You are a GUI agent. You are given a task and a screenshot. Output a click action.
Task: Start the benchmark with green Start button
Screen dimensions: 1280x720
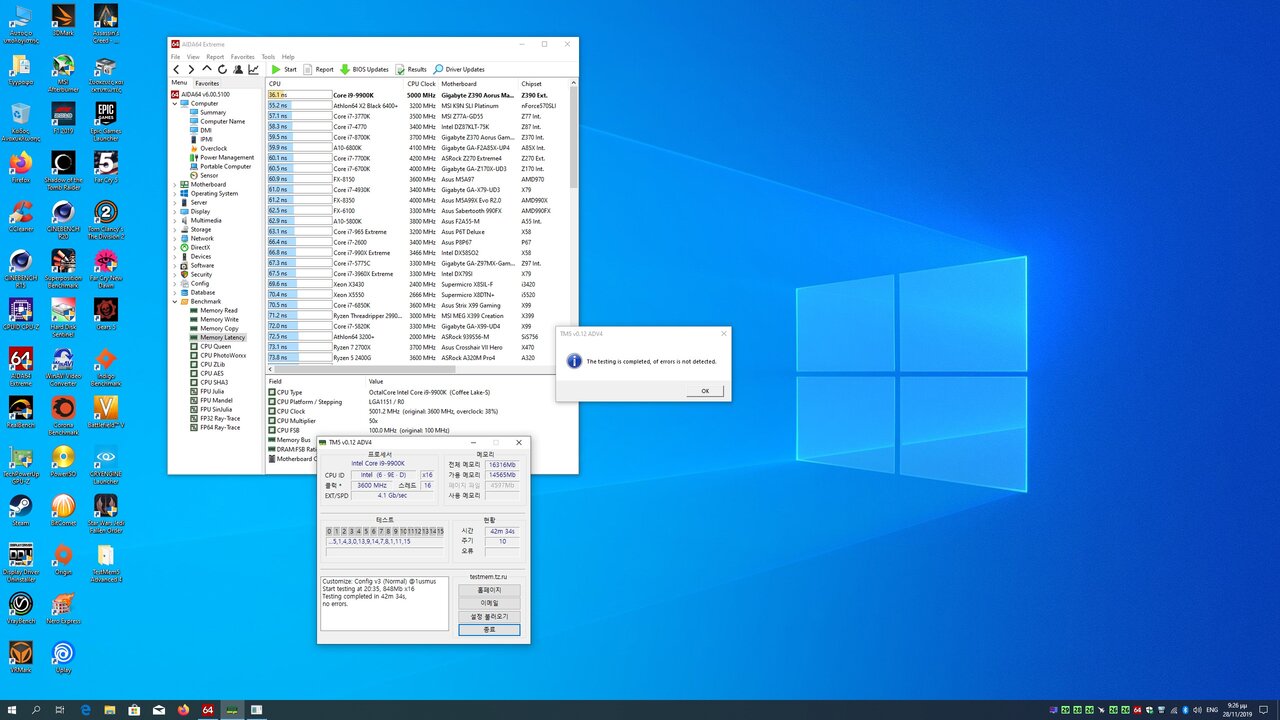pos(283,70)
